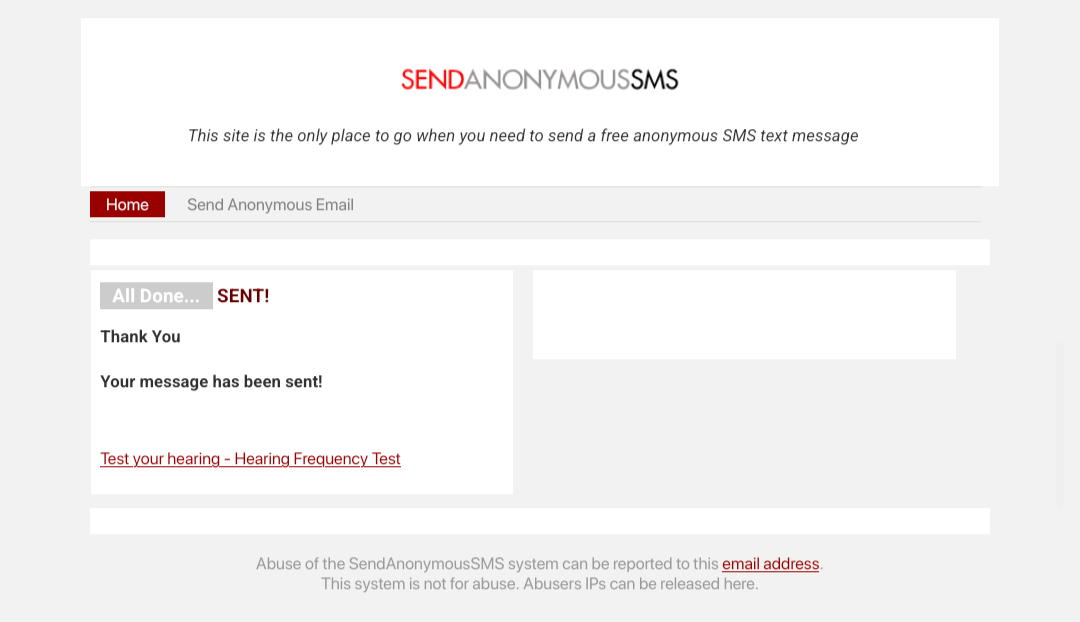This screenshot has height=622, width=1080.
Task: Click "This system is not for abuse" footer line
Action: (x=539, y=584)
